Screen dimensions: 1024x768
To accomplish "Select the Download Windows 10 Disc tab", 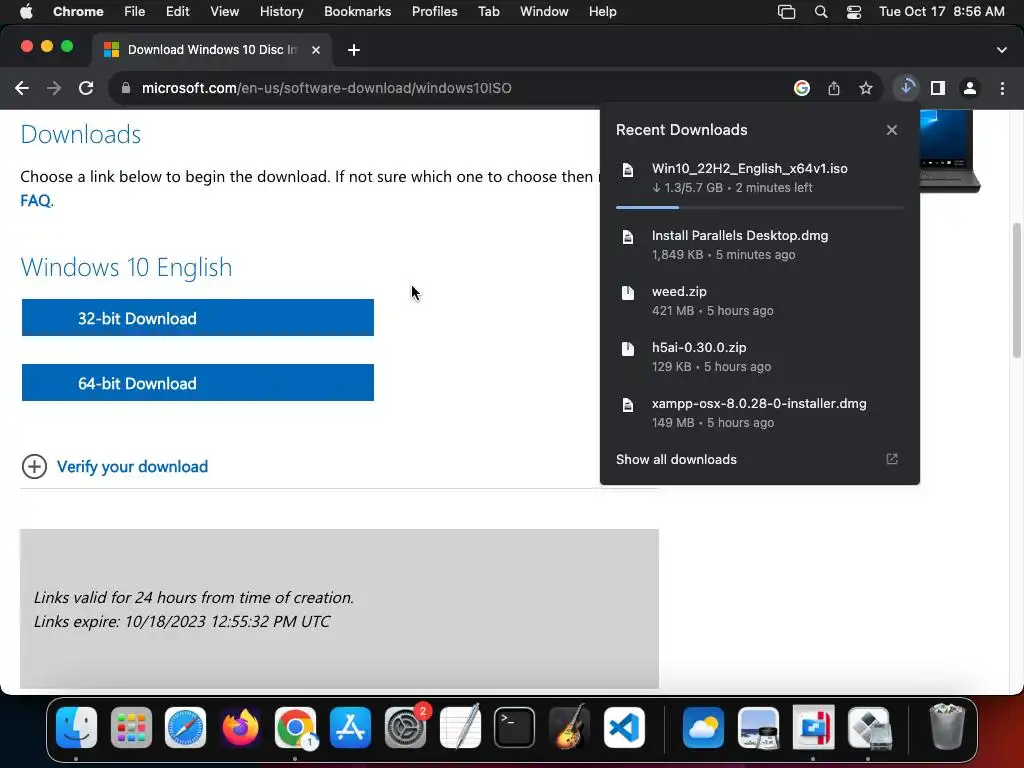I will pos(212,50).
